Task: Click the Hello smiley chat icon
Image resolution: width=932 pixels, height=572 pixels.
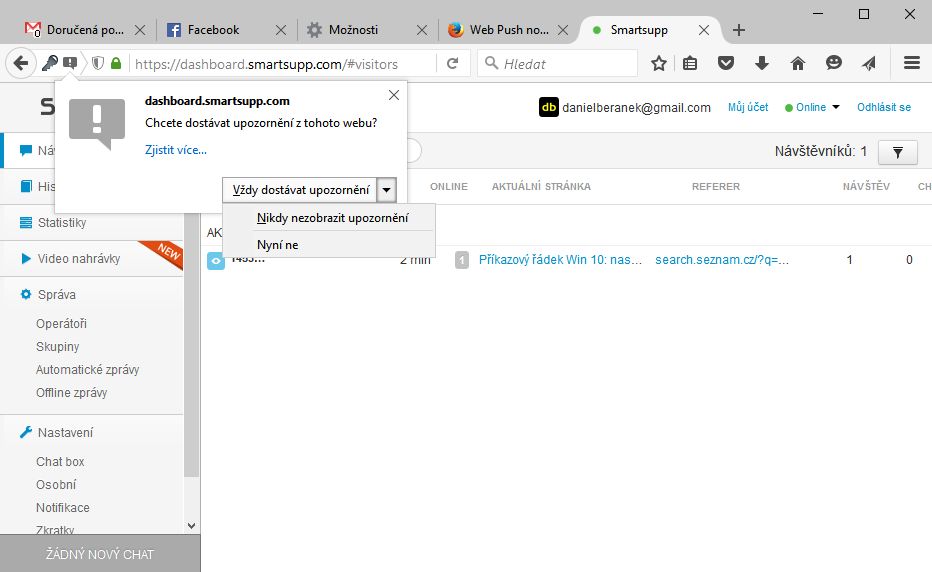Action: (833, 62)
